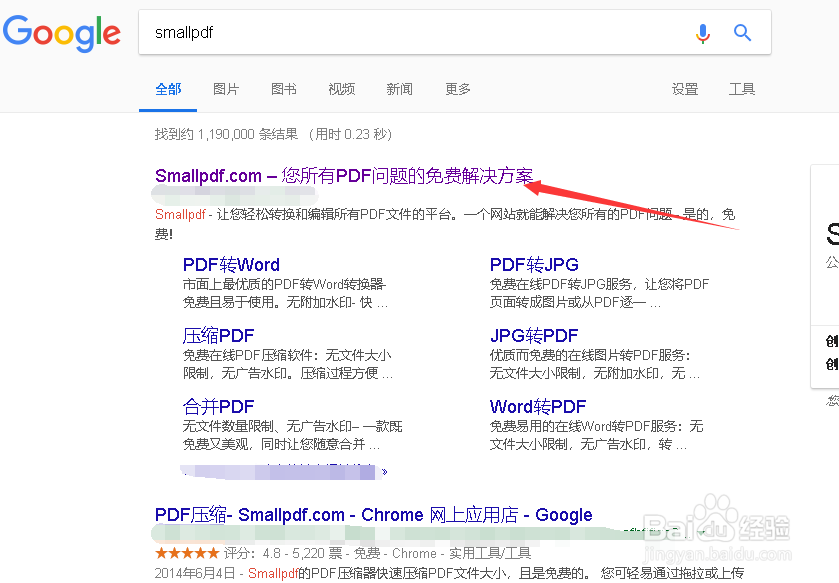The width and height of the screenshot is (839, 583).
Task: Open the Word转PDF sitelink
Action: pyautogui.click(x=538, y=406)
